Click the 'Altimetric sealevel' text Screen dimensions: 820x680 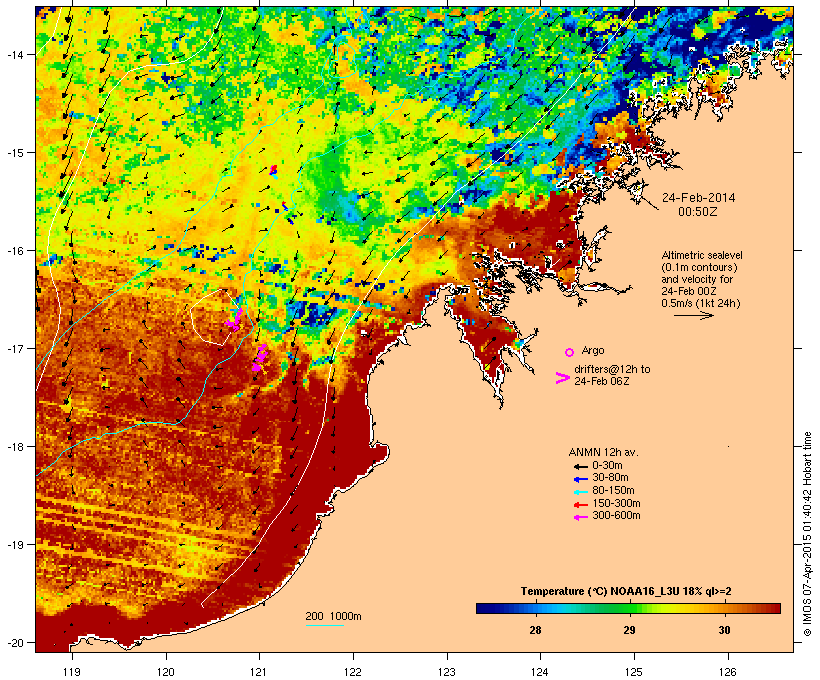[x=702, y=255]
